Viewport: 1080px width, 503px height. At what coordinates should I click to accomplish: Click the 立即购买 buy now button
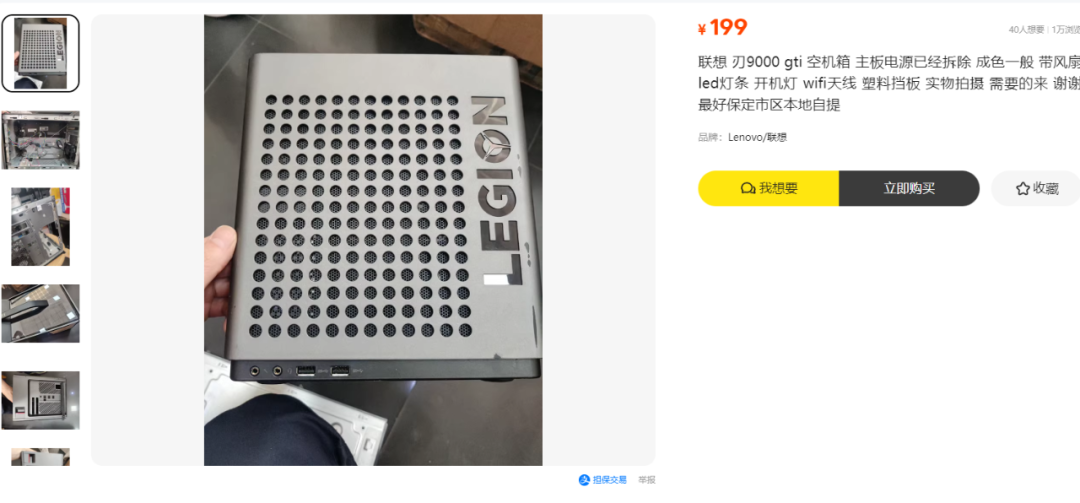point(909,188)
